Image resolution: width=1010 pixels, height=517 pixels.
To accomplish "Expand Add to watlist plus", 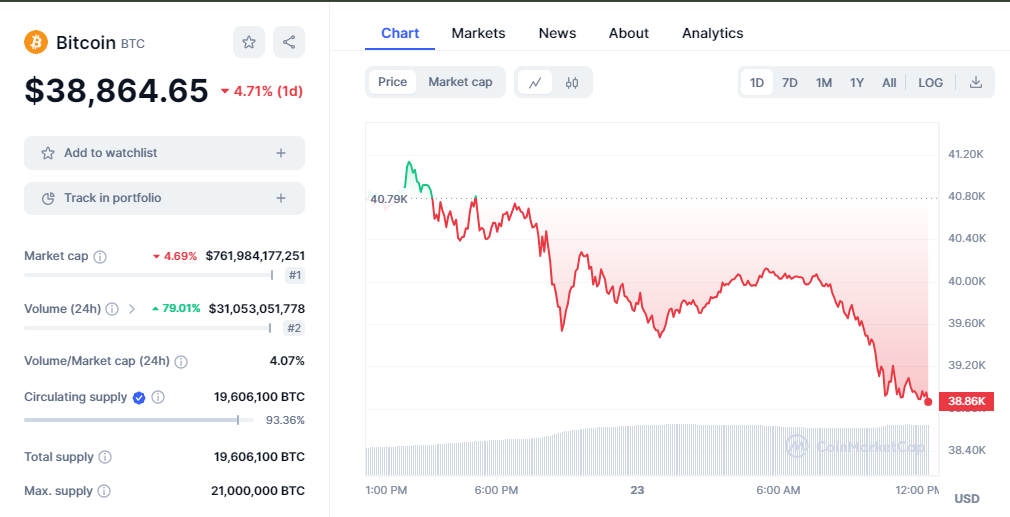I will pos(281,153).
